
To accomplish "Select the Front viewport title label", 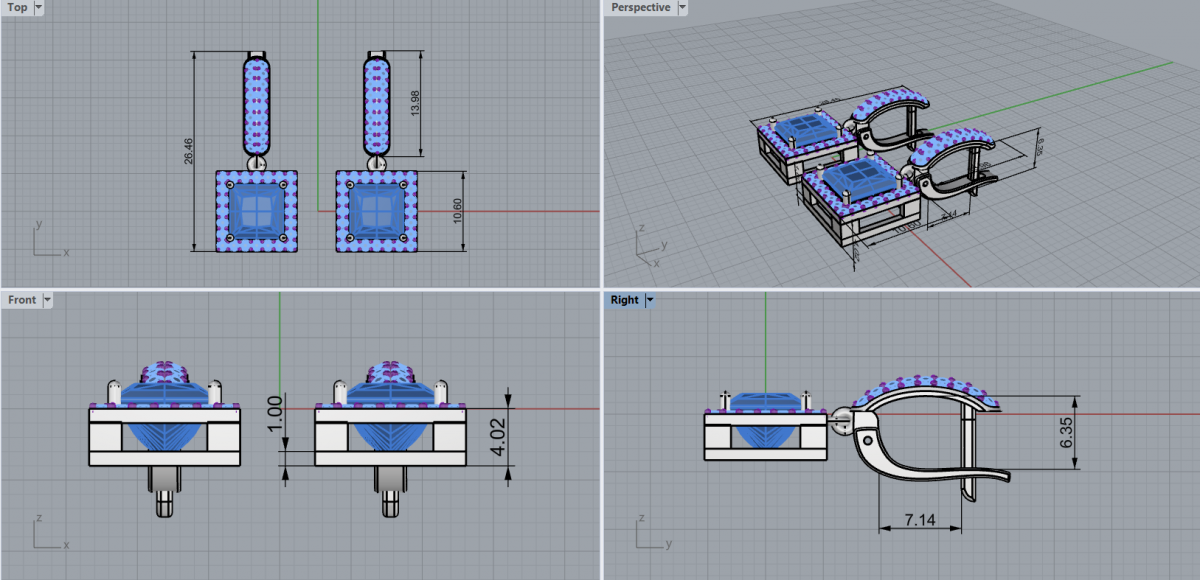I will click(x=21, y=300).
